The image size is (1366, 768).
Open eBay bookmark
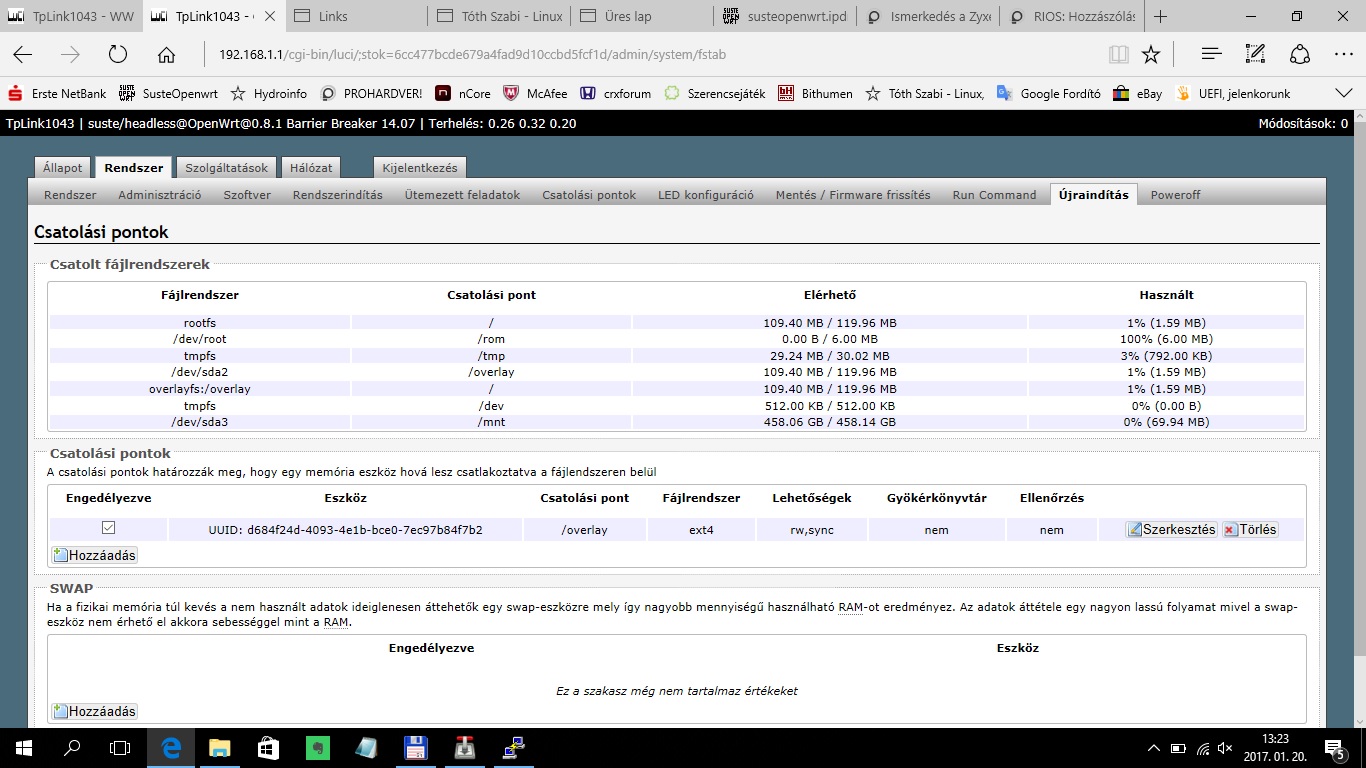tap(1138, 94)
